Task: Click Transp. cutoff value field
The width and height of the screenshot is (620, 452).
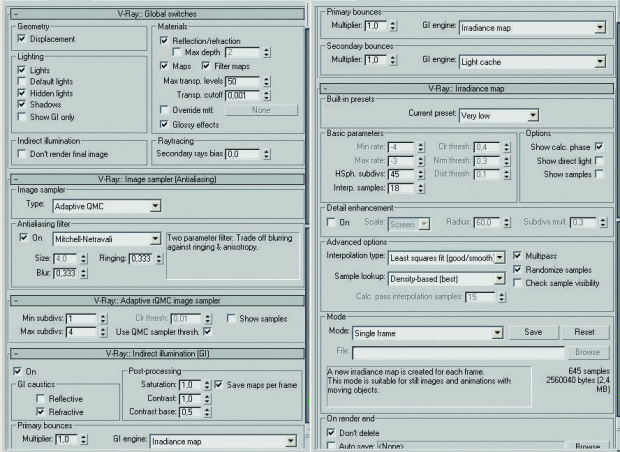Action: (242, 95)
